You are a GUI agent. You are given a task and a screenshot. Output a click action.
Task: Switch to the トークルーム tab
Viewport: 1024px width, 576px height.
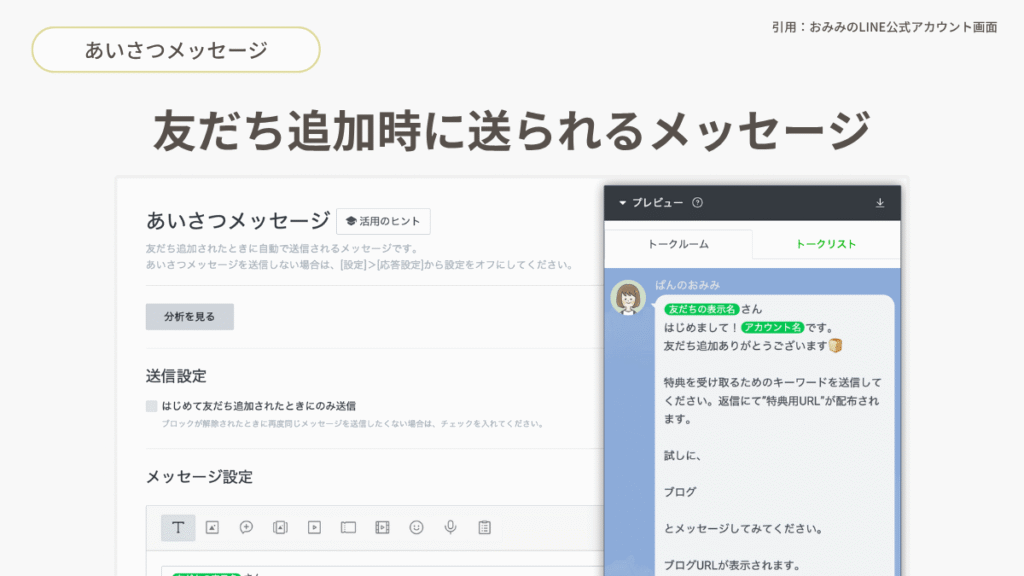pyautogui.click(x=679, y=244)
